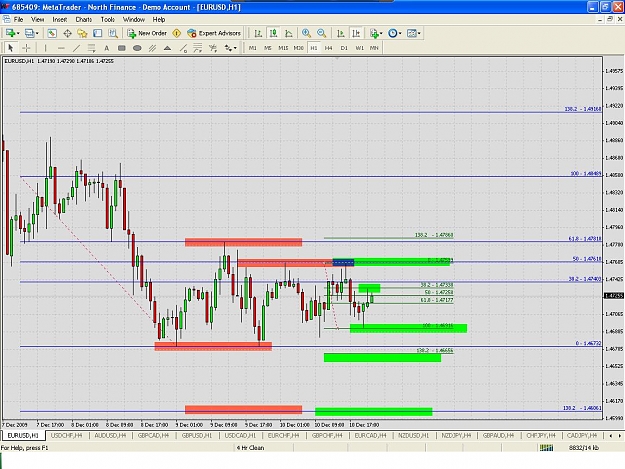Toggle the Expert Advisors button

(214, 33)
